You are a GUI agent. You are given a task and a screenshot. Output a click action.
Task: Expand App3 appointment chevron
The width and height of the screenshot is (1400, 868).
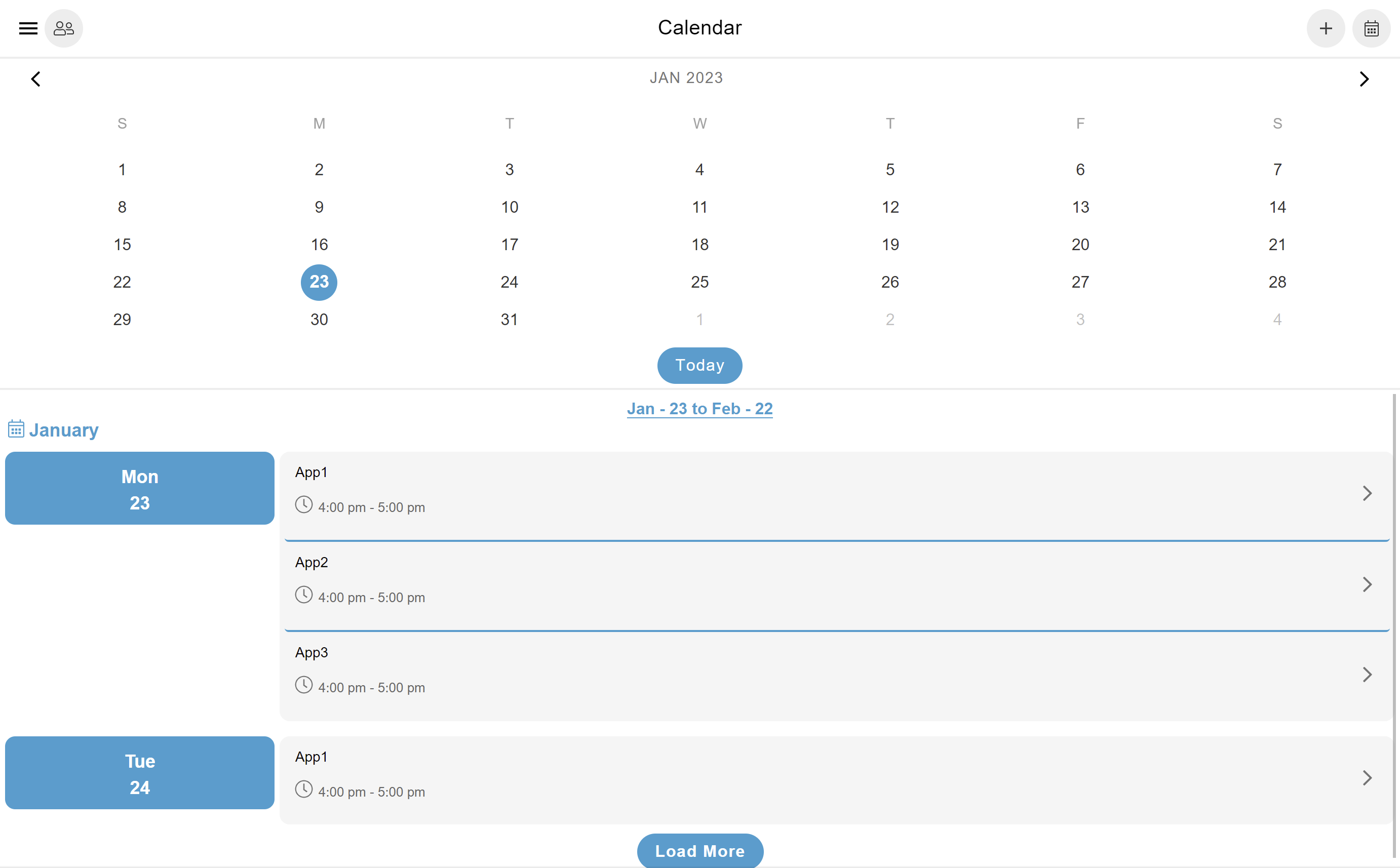(1367, 674)
